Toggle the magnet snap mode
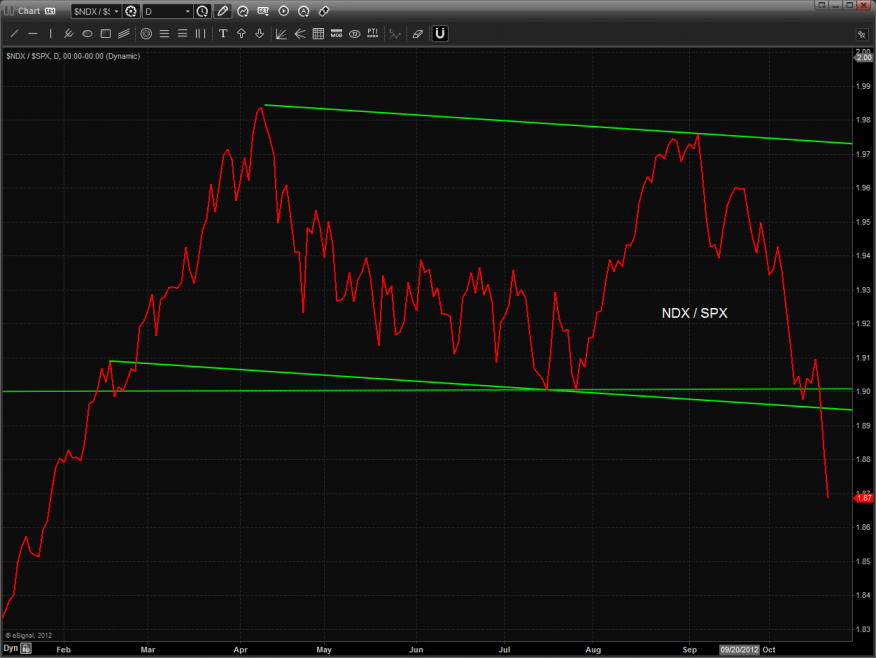 click(x=440, y=34)
